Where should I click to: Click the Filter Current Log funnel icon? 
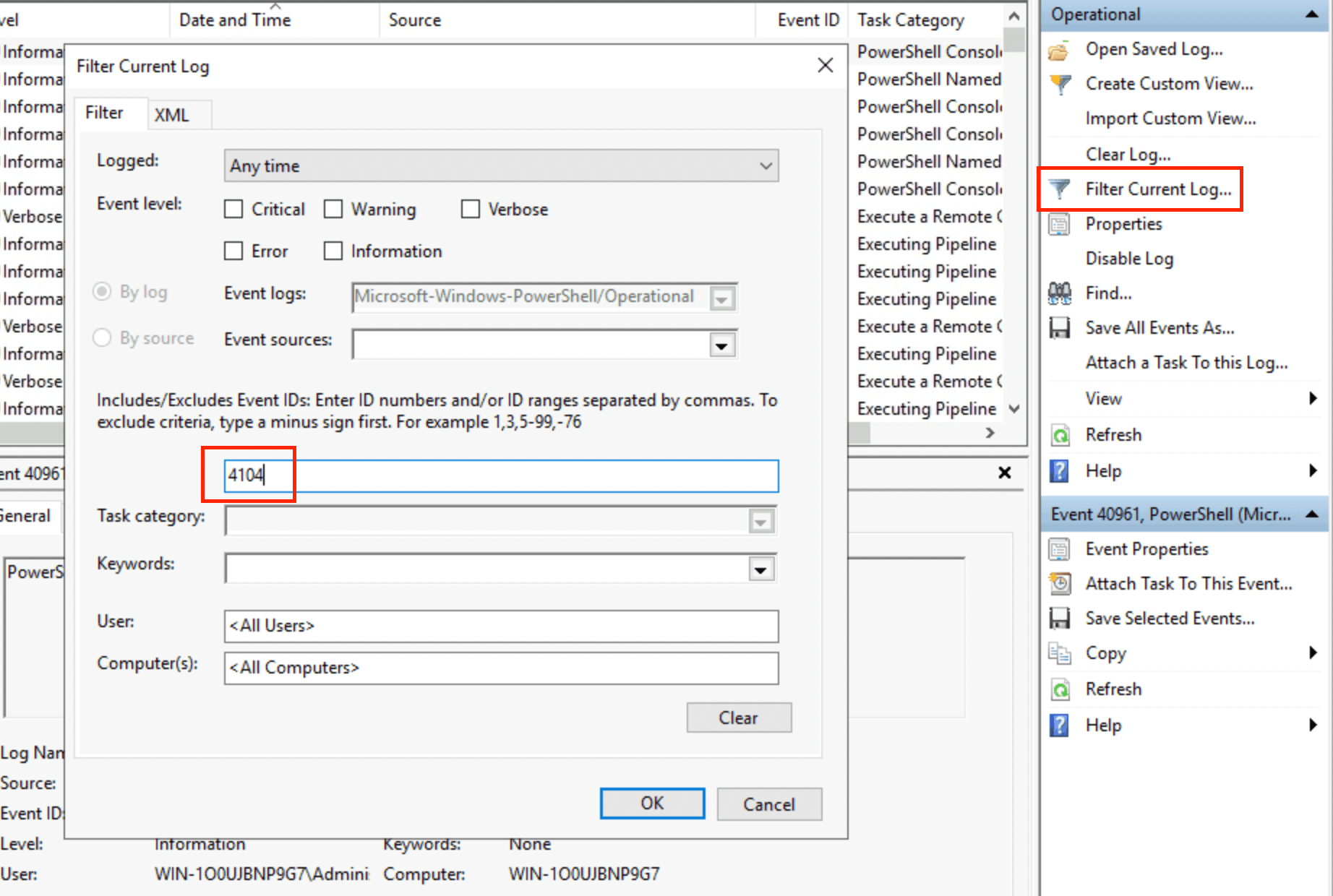coord(1060,189)
